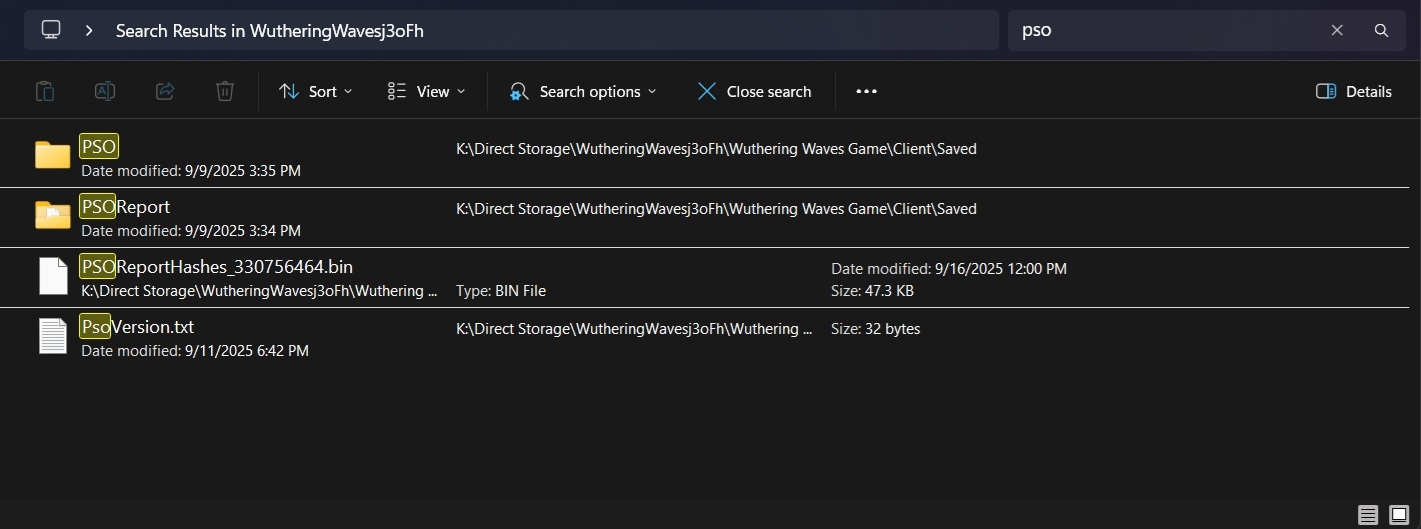Image resolution: width=1421 pixels, height=529 pixels.
Task: Click the delete trash icon
Action: coord(225,91)
